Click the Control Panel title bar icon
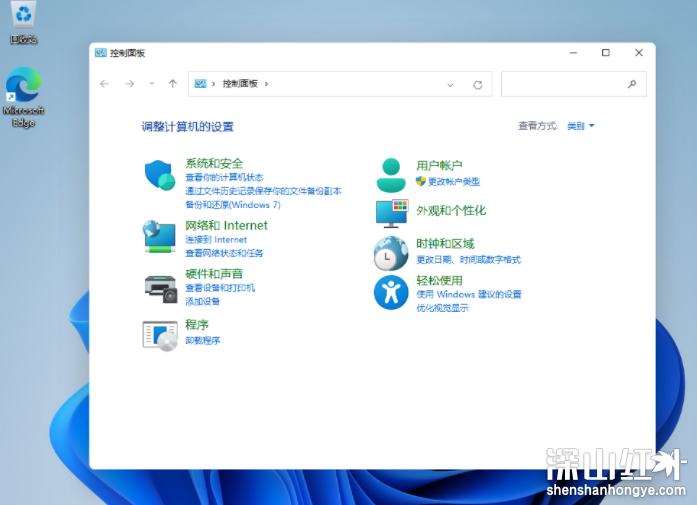 click(x=100, y=53)
